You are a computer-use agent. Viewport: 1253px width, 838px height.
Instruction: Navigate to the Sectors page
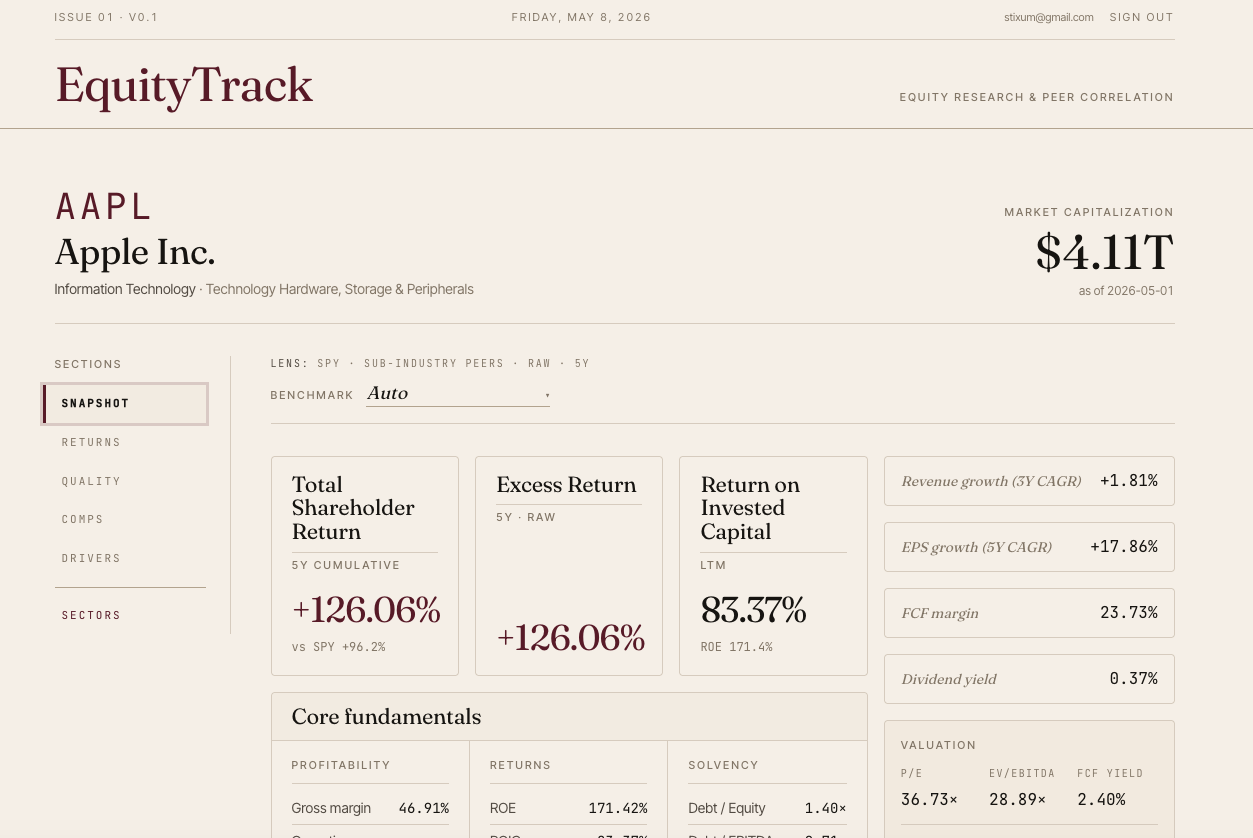(x=91, y=616)
